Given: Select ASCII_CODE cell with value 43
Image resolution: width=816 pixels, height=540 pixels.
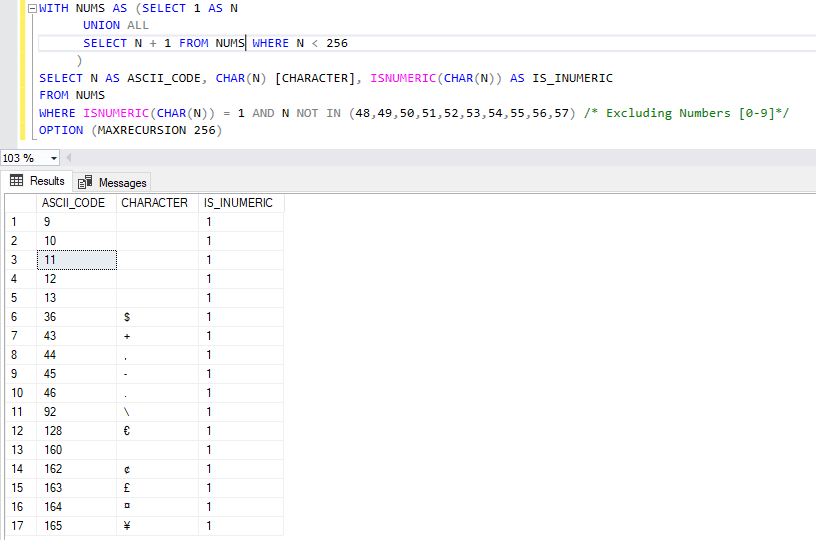Looking at the screenshot, I should pyautogui.click(x=76, y=336).
